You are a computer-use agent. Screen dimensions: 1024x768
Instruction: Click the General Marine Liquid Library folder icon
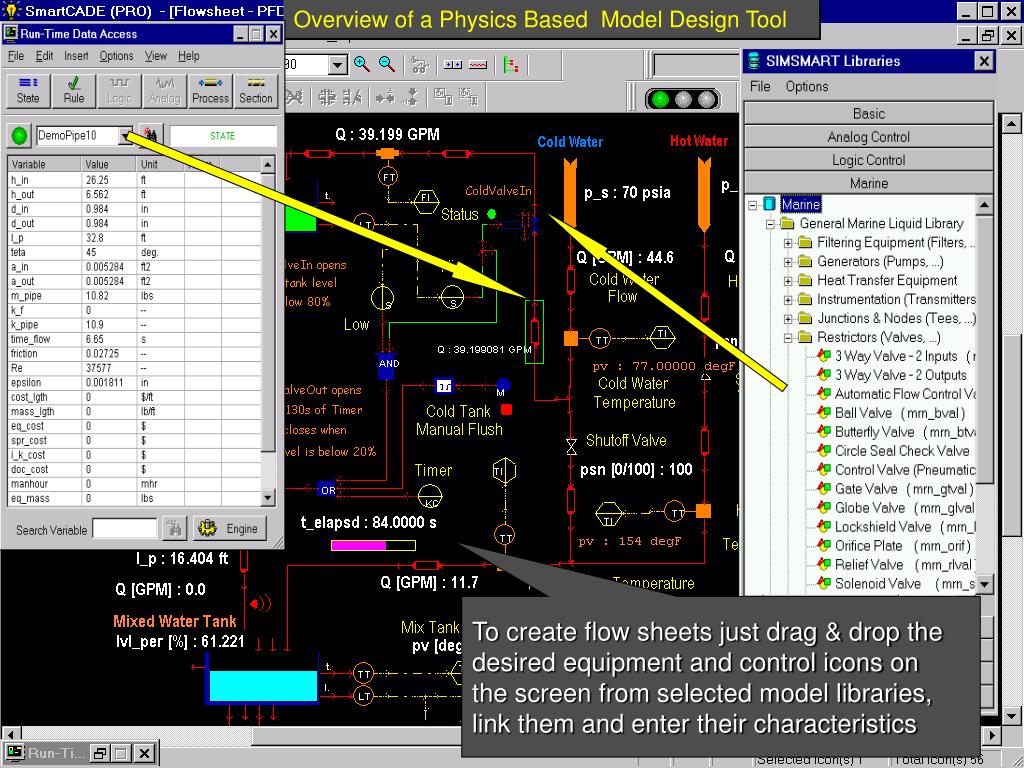coord(788,223)
